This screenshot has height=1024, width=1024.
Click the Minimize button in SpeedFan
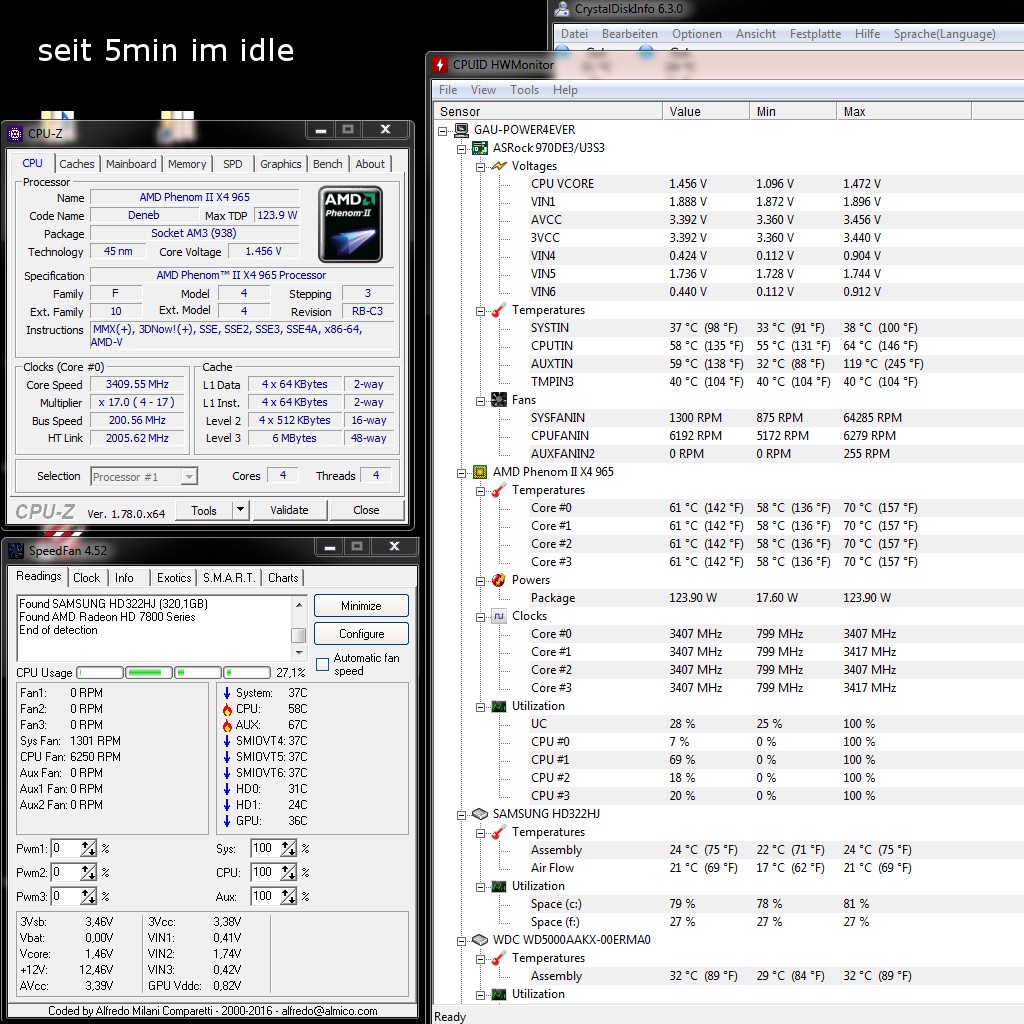(361, 606)
